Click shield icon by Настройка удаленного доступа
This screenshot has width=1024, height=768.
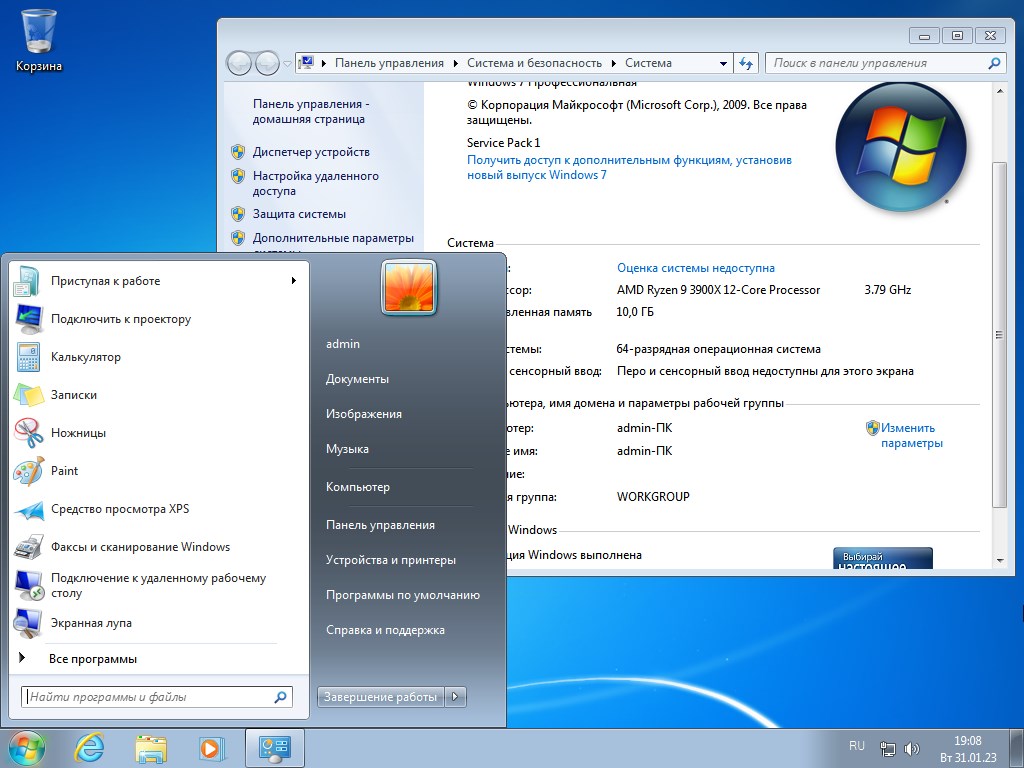(238, 176)
